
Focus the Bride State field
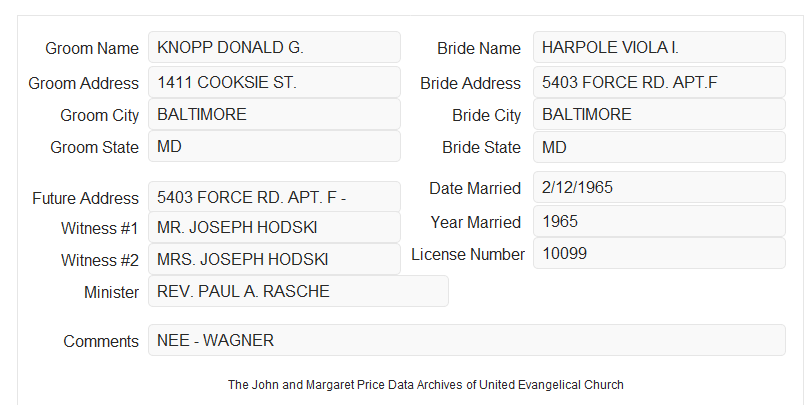point(659,147)
